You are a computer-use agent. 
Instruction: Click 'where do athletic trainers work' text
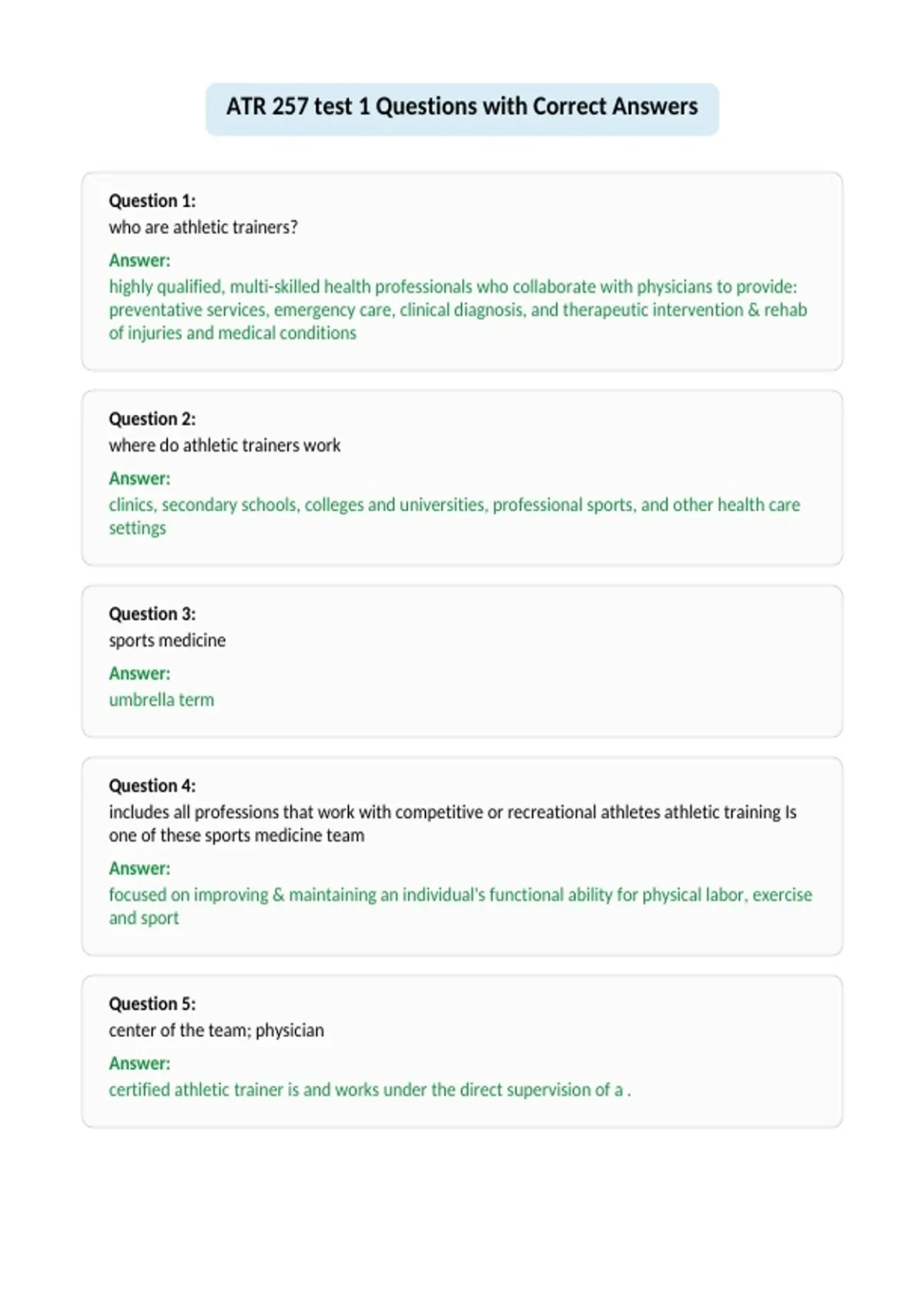[x=225, y=445]
